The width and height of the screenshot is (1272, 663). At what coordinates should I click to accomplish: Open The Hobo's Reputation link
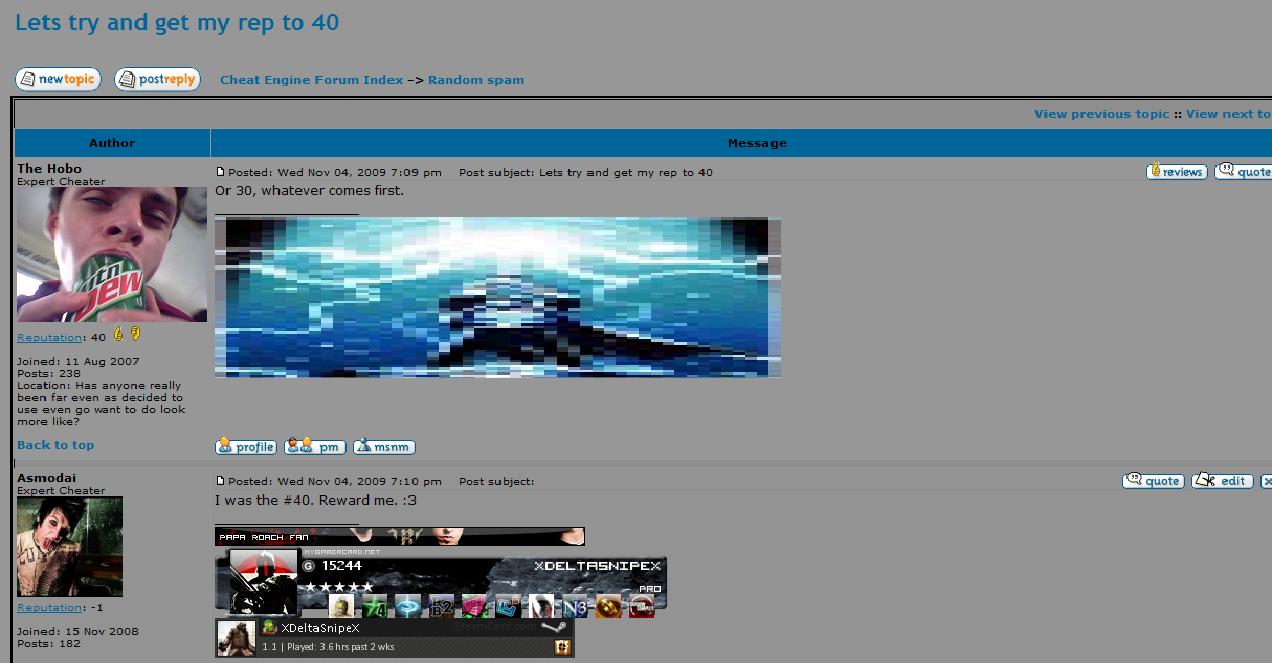pos(49,338)
